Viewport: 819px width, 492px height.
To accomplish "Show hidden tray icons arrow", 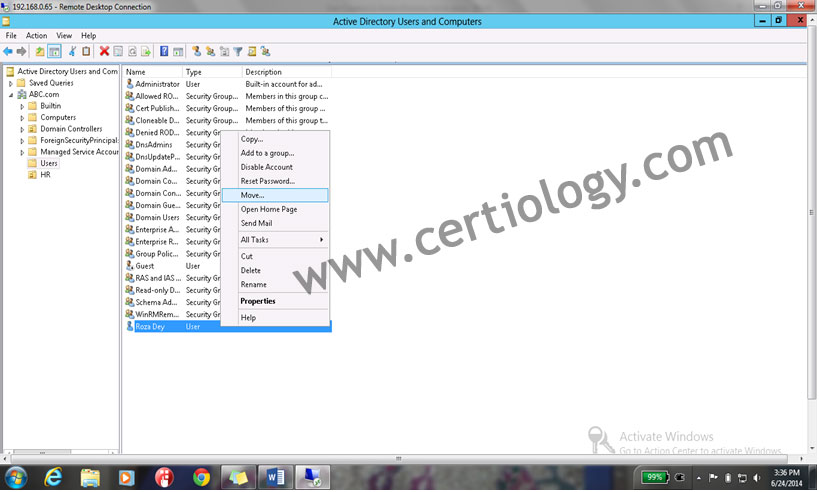I will [x=698, y=477].
